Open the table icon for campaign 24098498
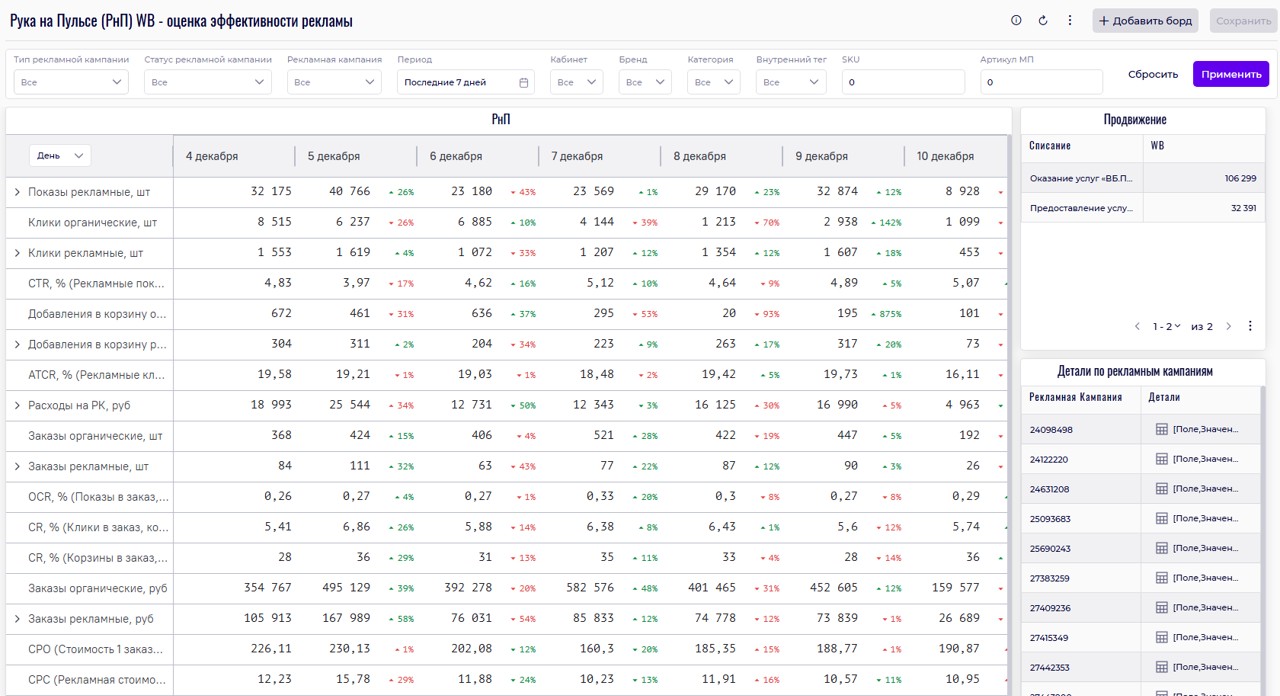 click(x=1162, y=429)
